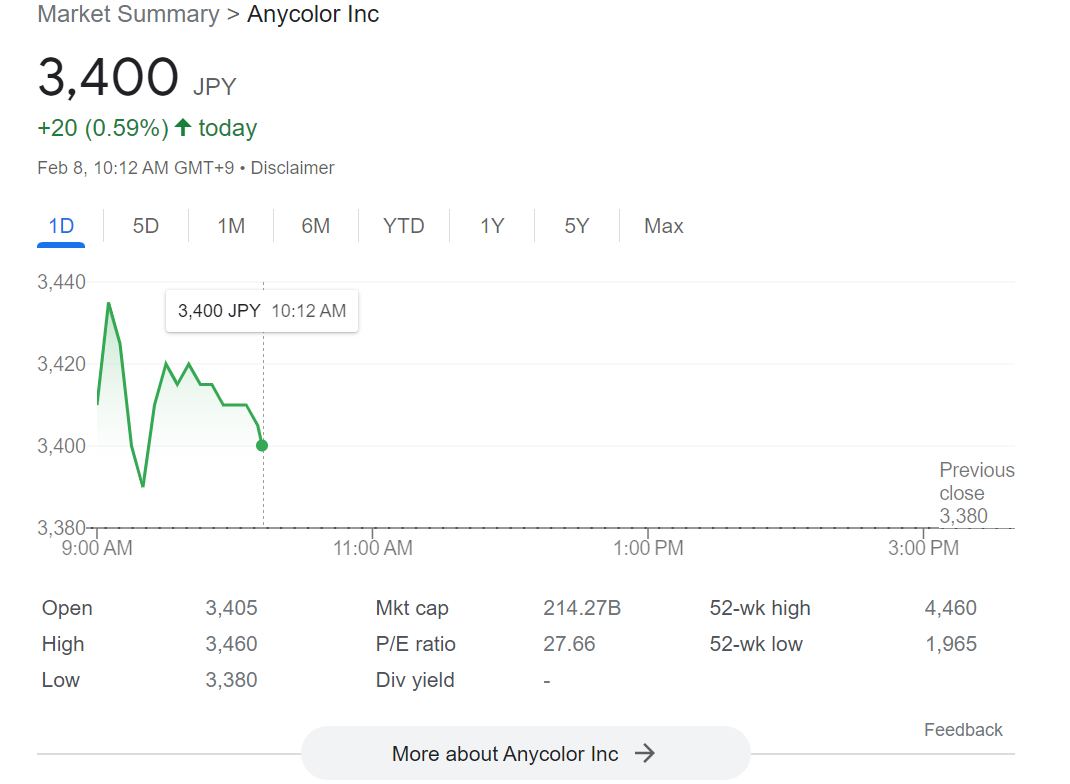The image size is (1070, 784).
Task: Switch to the 5D time range tab
Action: (x=146, y=226)
